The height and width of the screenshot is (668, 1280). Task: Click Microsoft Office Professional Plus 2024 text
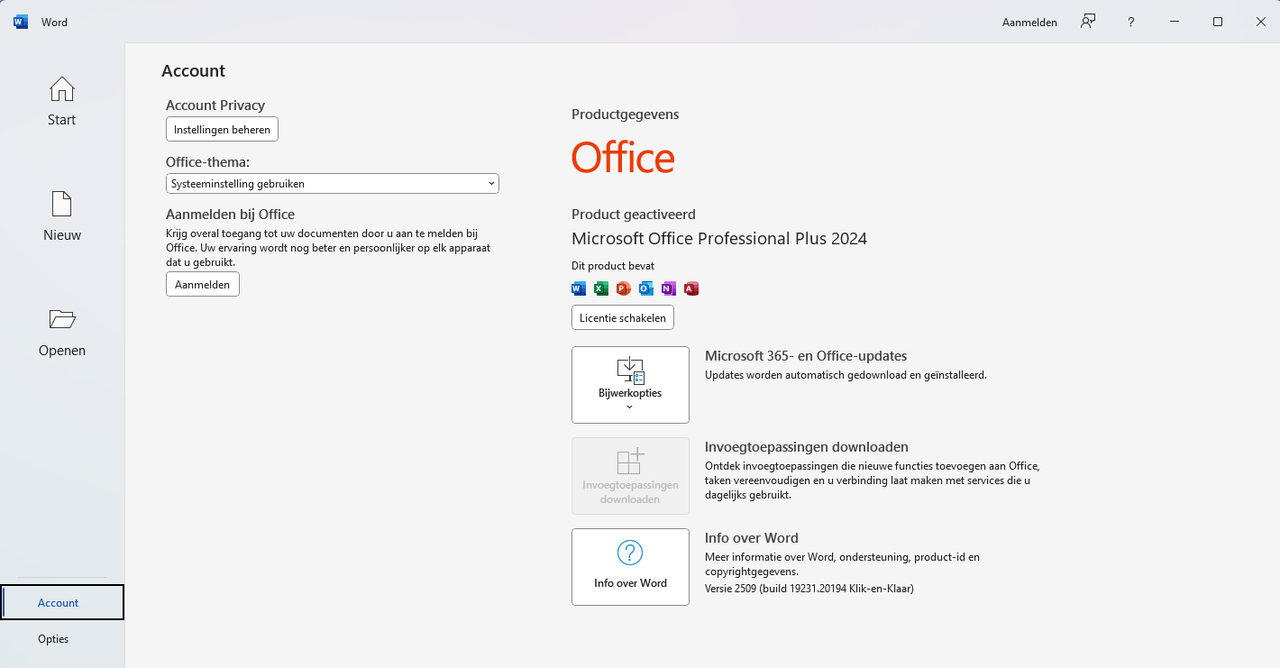pos(719,239)
